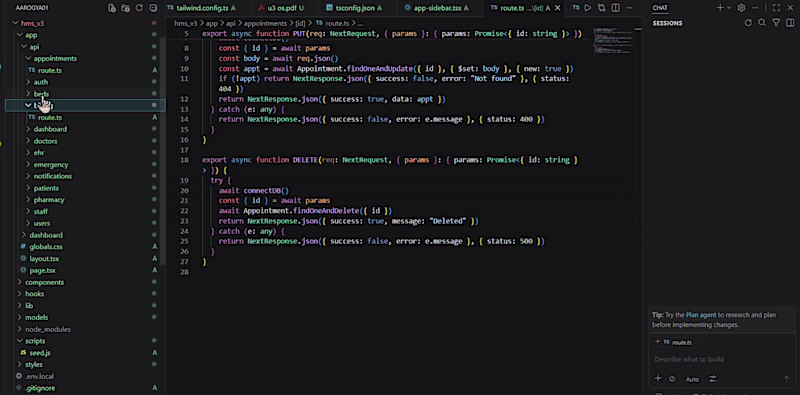This screenshot has height=395, width=800.
Task: Configure chat tools icon
Action: [x=713, y=379]
